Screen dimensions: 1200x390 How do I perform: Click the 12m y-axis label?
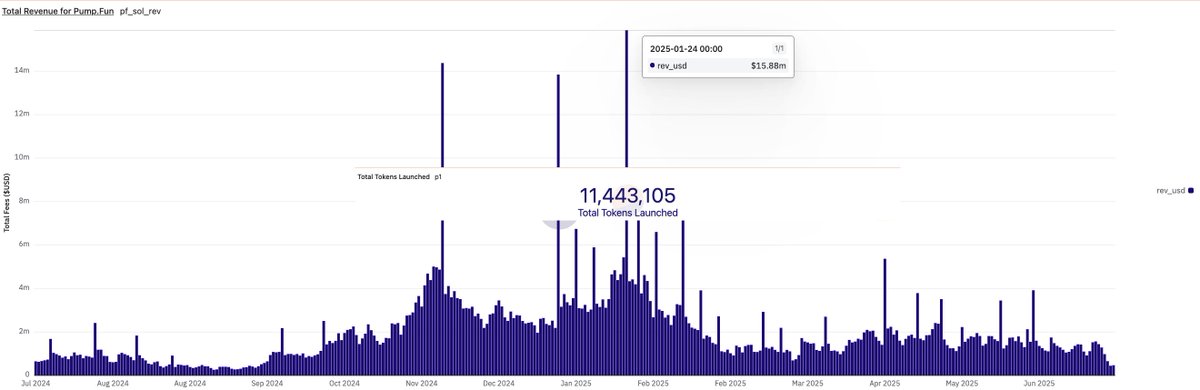tap(22, 113)
